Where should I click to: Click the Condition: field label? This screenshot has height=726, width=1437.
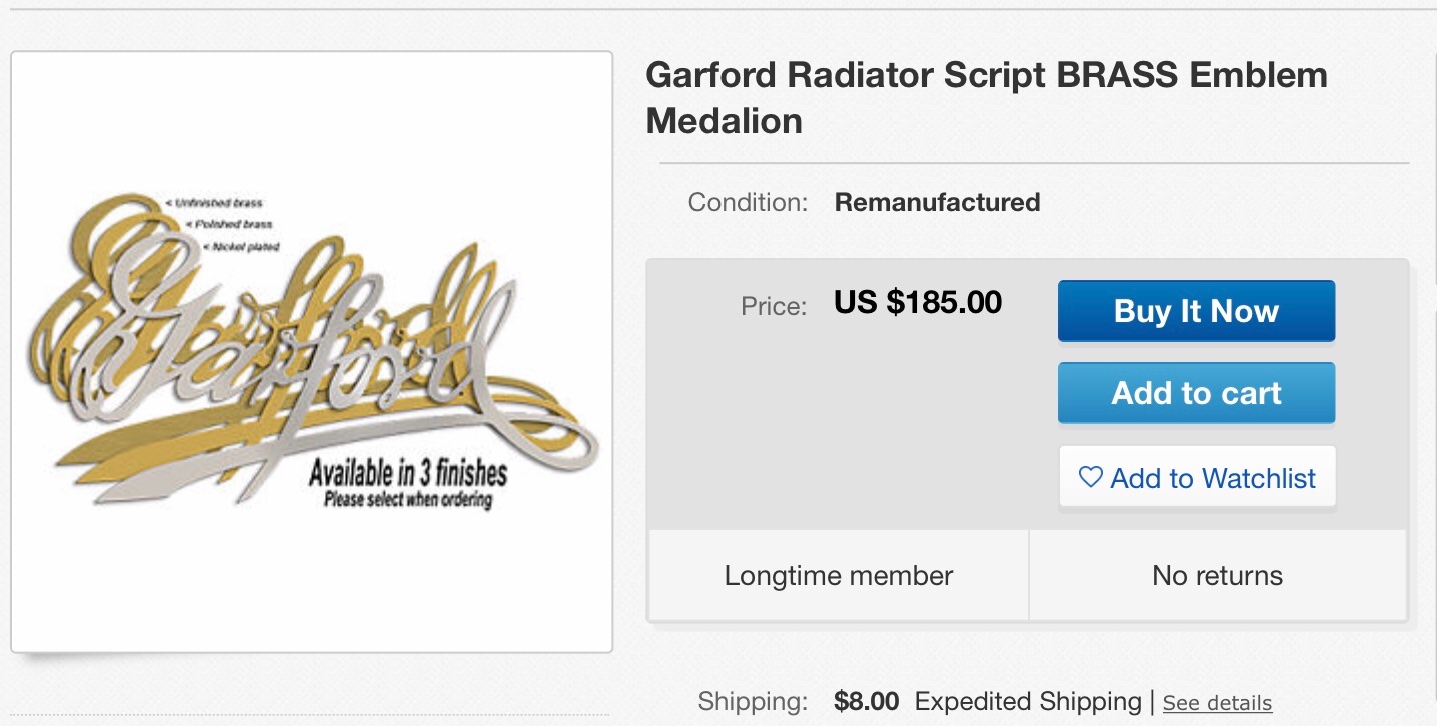[747, 202]
